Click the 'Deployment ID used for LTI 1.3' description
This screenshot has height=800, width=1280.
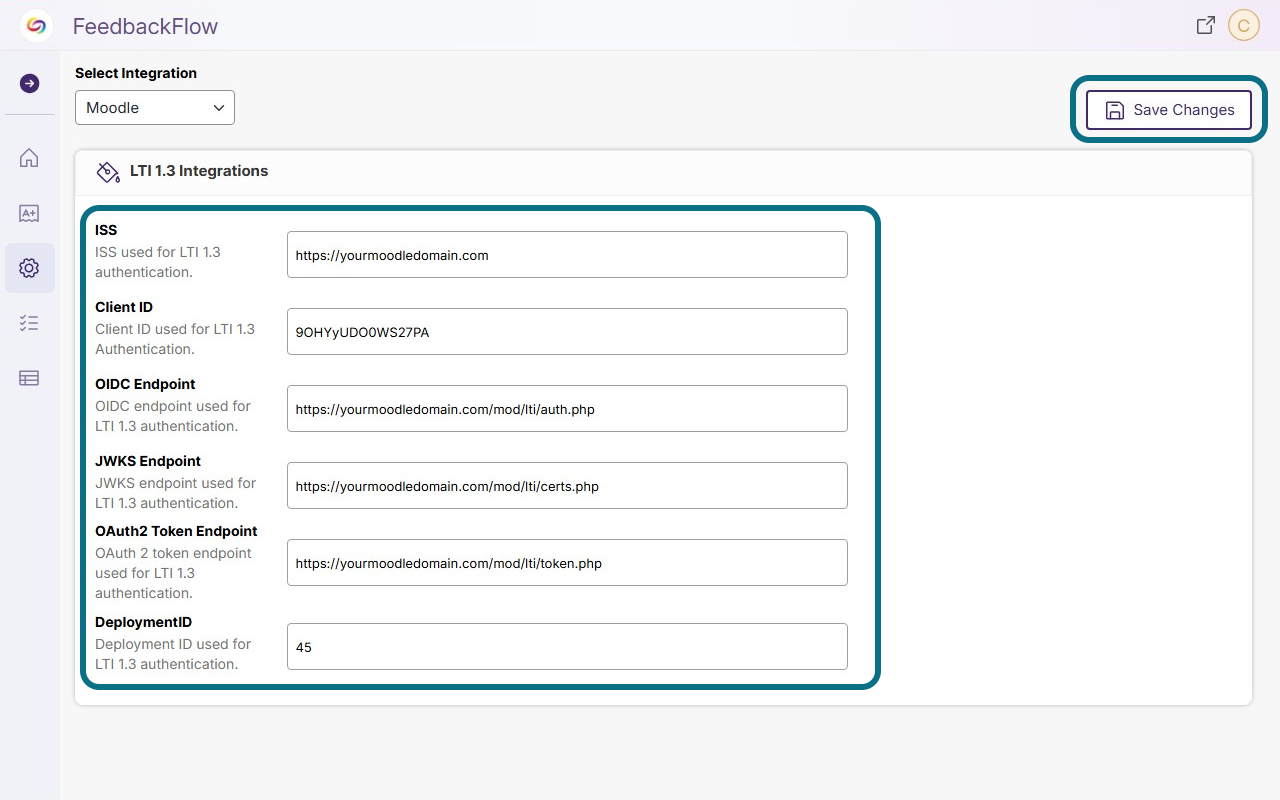coord(173,654)
